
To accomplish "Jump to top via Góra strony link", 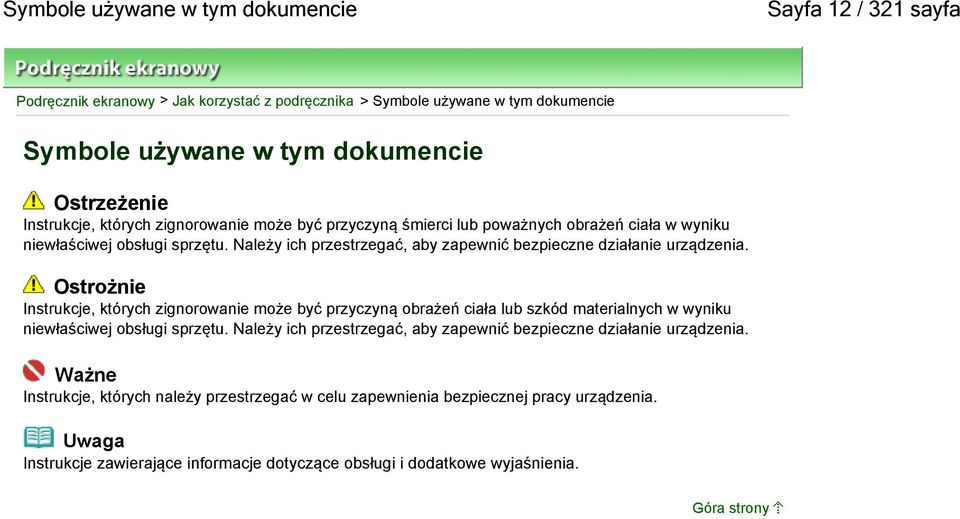I will pyautogui.click(x=730, y=508).
